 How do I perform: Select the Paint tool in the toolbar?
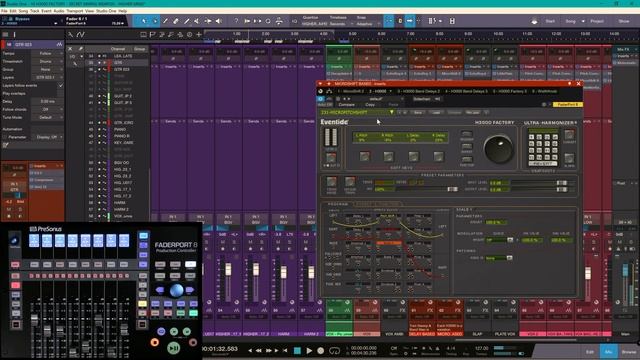click(187, 21)
